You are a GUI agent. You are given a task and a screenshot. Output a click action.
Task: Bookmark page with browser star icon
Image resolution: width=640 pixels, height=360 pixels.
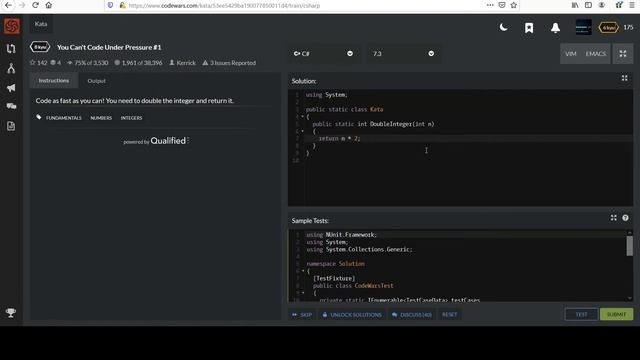[513, 5]
